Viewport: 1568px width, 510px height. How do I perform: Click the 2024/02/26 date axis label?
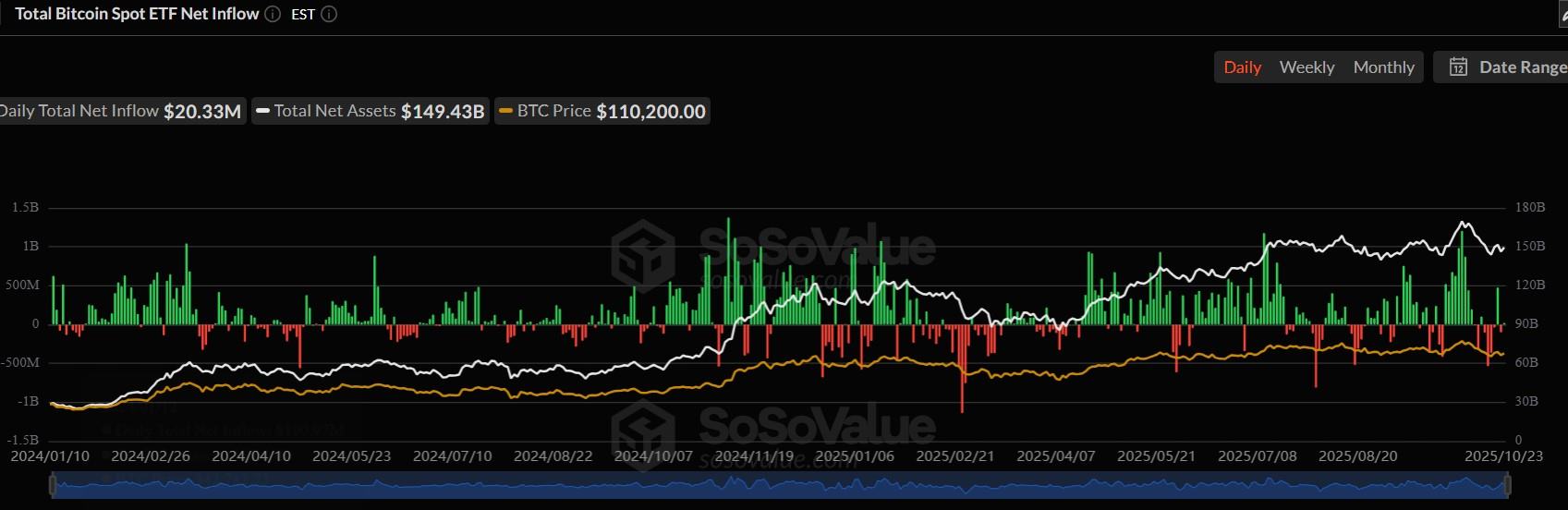click(x=151, y=455)
